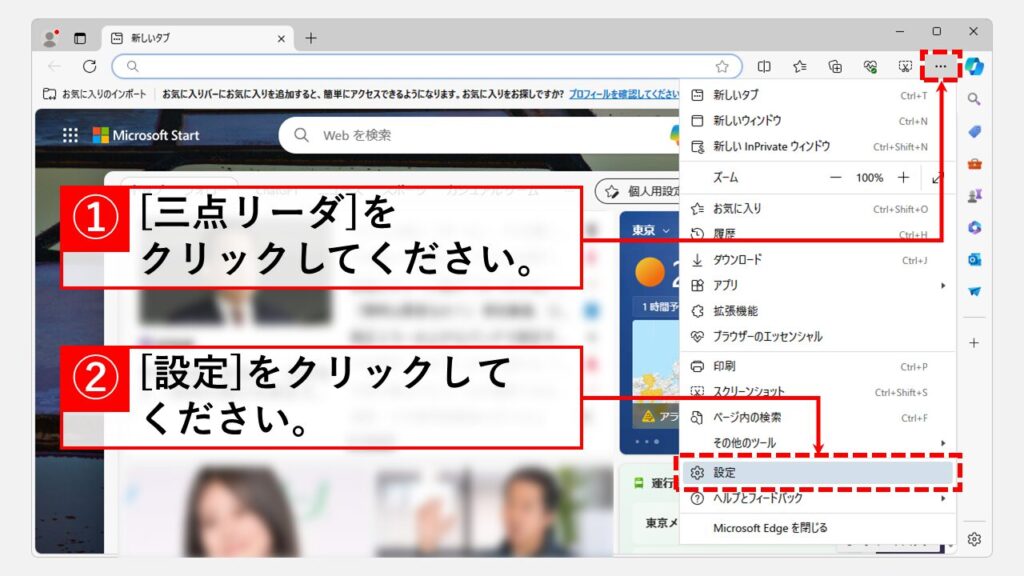Viewport: 1024px width, 576px height.
Task: Click the Browser essentials heart icon
Action: [x=870, y=66]
